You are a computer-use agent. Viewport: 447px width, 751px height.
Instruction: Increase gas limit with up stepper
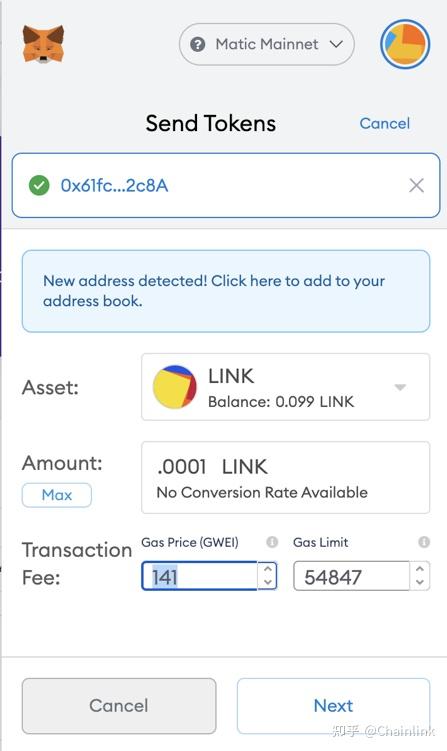click(420, 569)
